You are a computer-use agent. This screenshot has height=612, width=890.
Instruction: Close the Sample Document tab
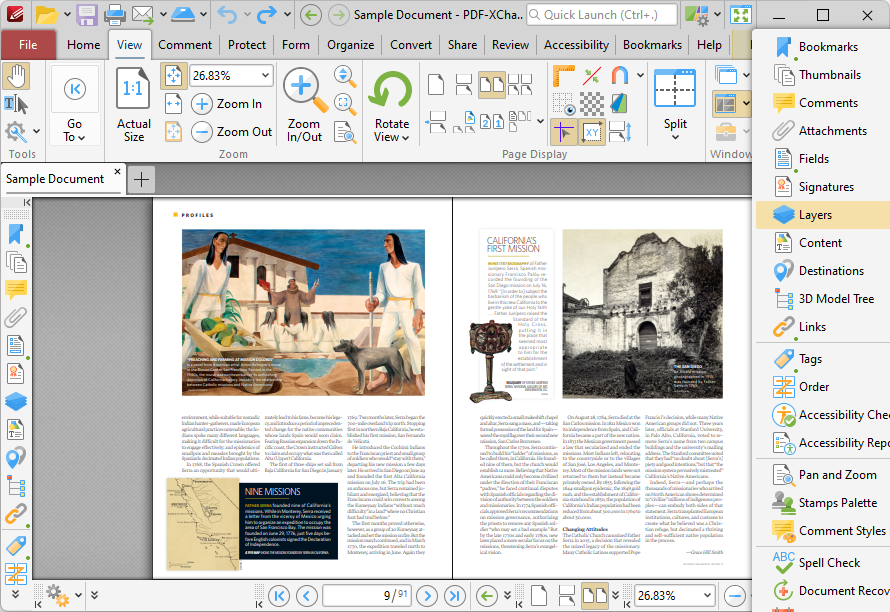pos(117,171)
